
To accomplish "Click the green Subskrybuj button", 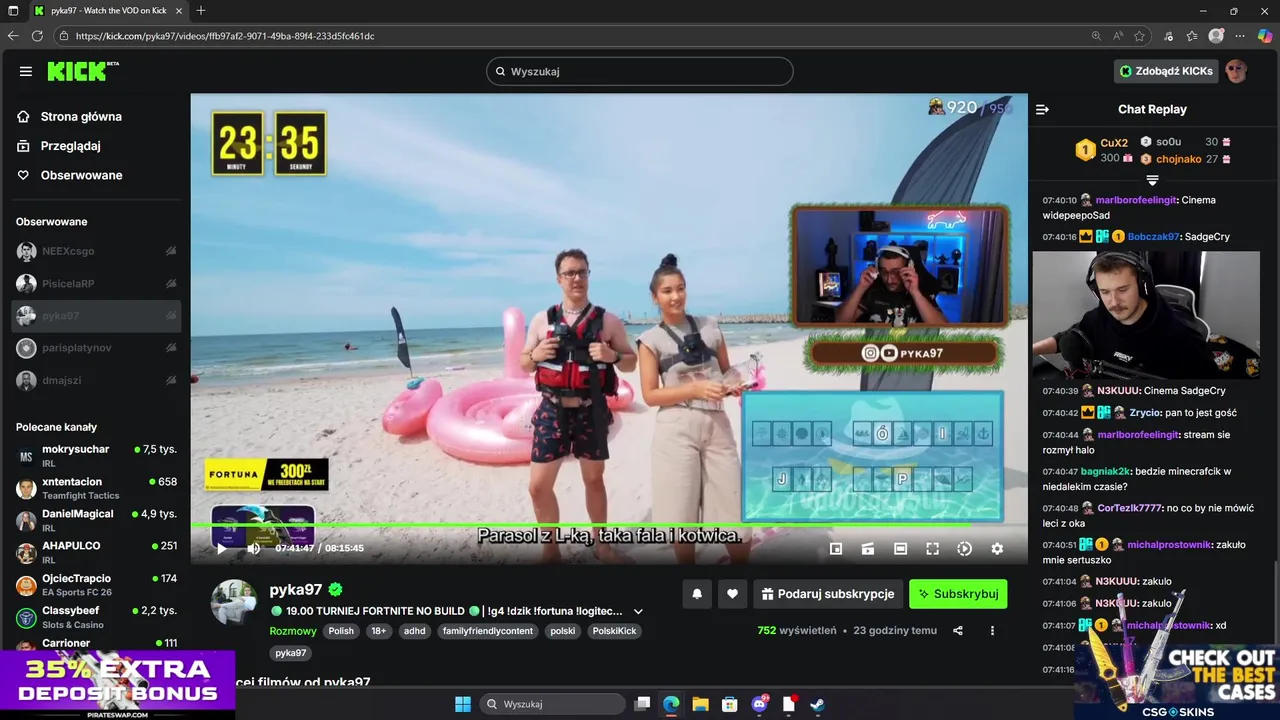I will (x=958, y=594).
